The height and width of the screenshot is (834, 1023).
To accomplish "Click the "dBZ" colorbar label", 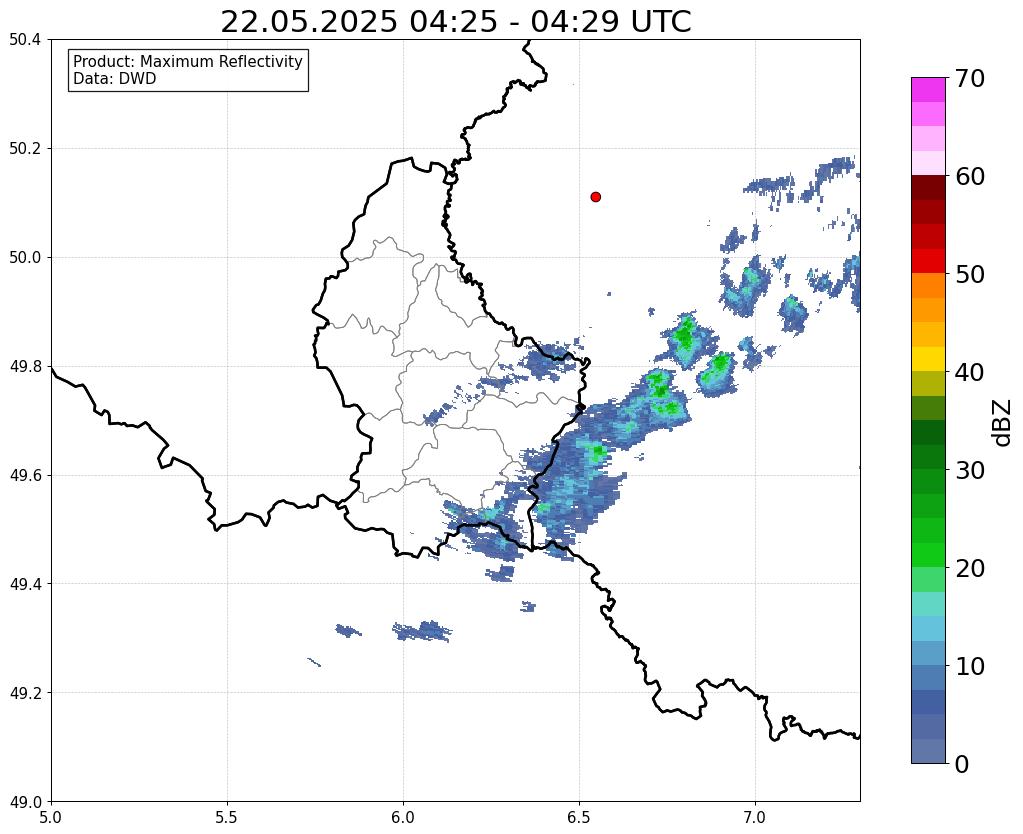I will (x=1002, y=422).
